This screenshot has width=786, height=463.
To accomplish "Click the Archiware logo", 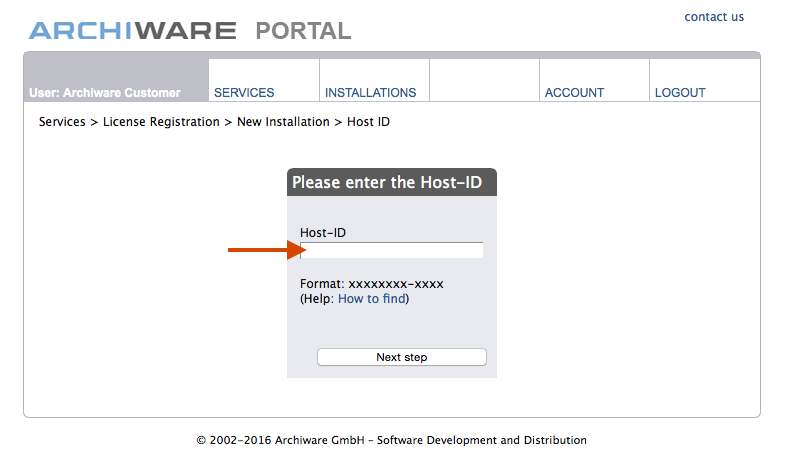I will (132, 31).
